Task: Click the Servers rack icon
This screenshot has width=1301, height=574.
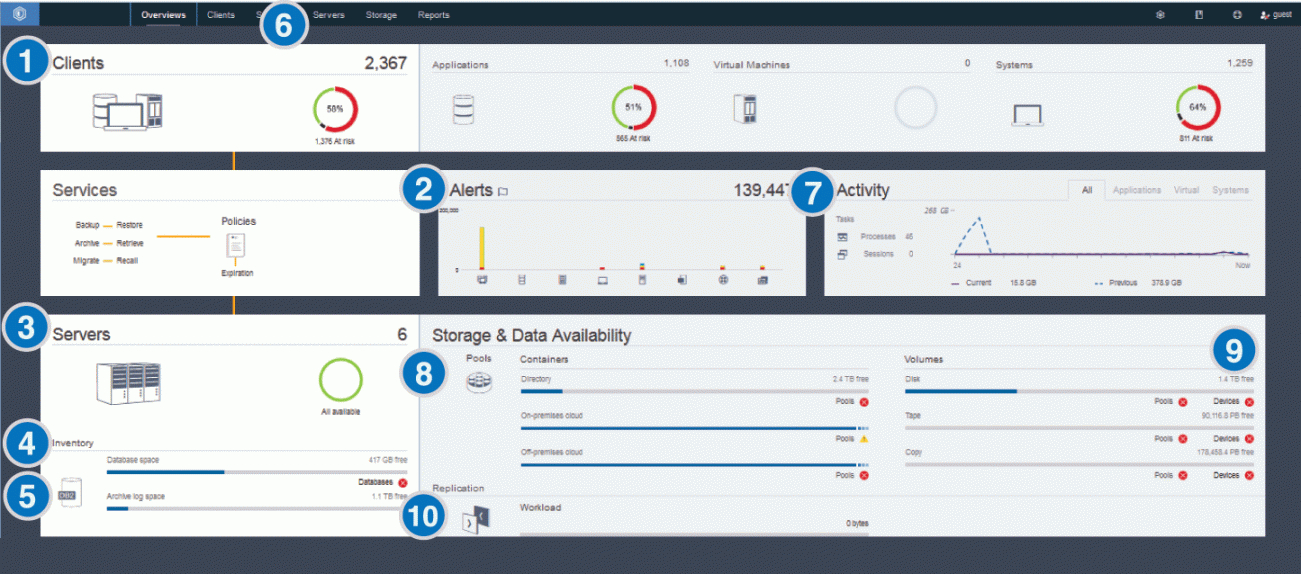Action: click(127, 384)
